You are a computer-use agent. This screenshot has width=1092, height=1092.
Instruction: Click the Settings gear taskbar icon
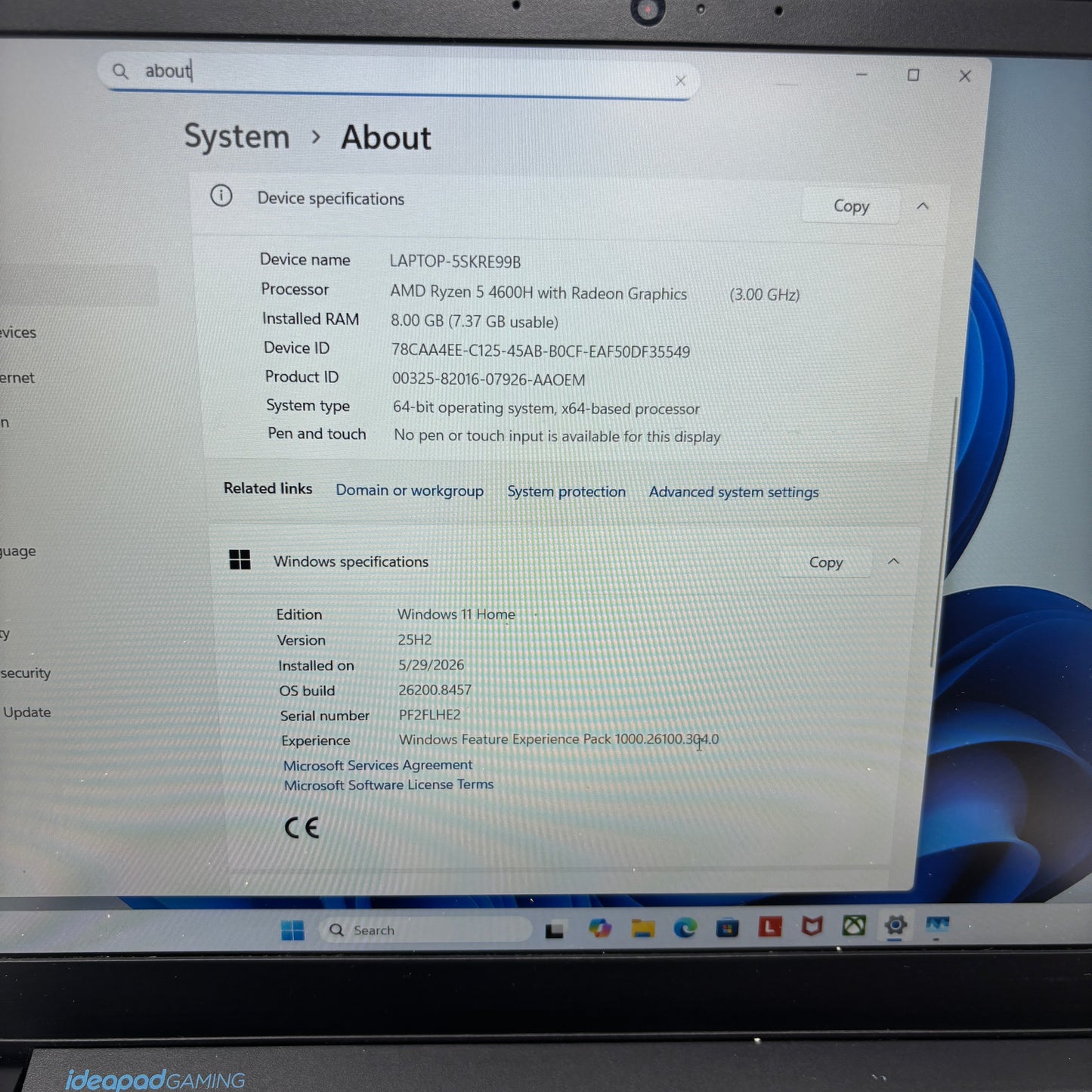tap(896, 924)
